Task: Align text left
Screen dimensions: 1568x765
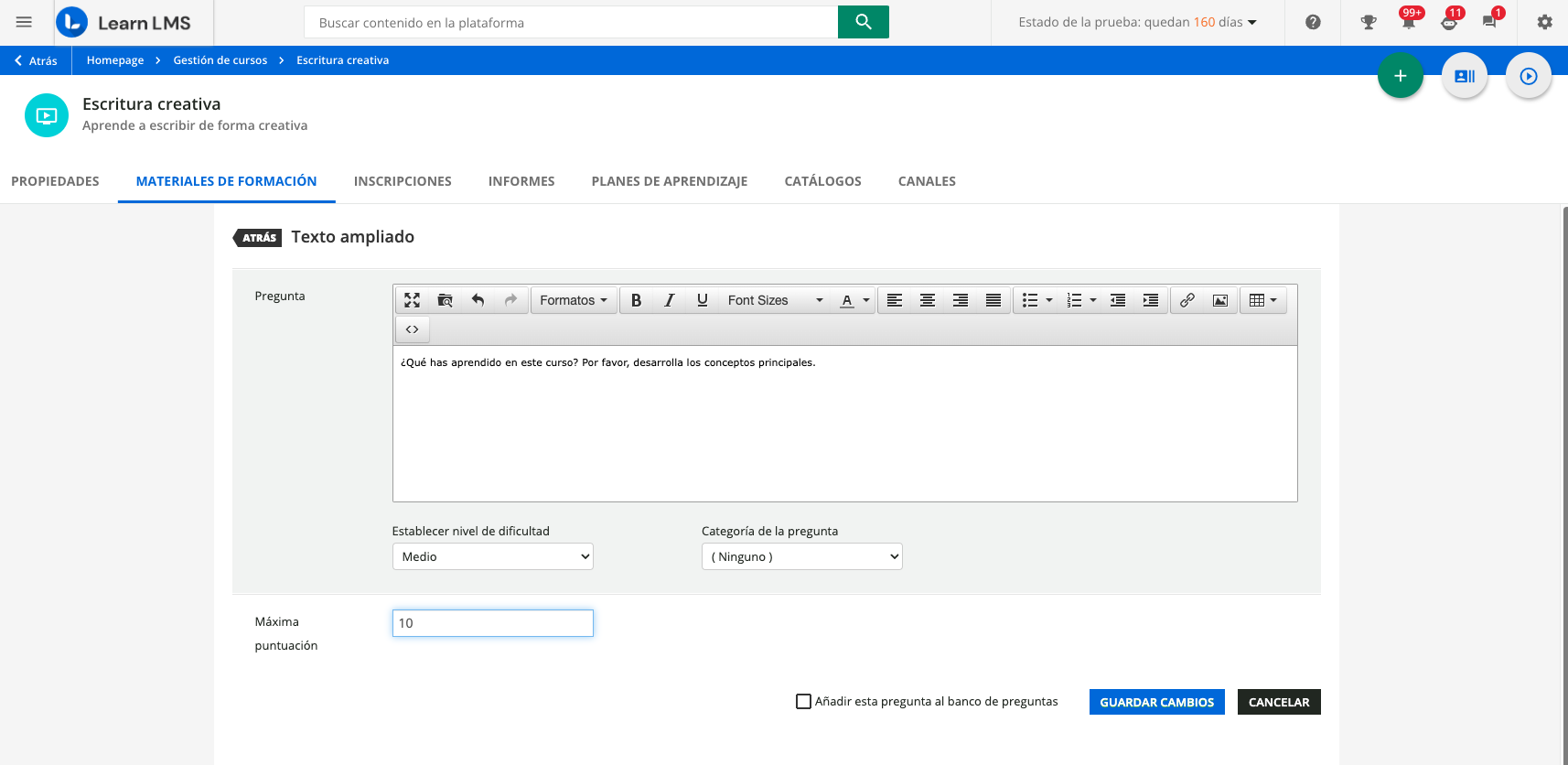Action: 895,300
